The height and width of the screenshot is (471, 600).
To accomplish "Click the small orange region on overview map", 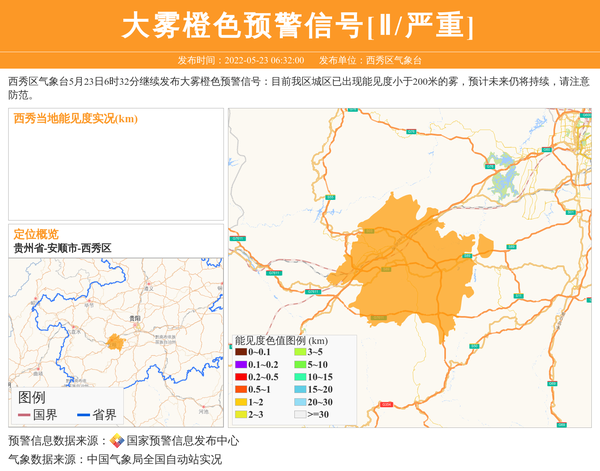I will (x=116, y=342).
